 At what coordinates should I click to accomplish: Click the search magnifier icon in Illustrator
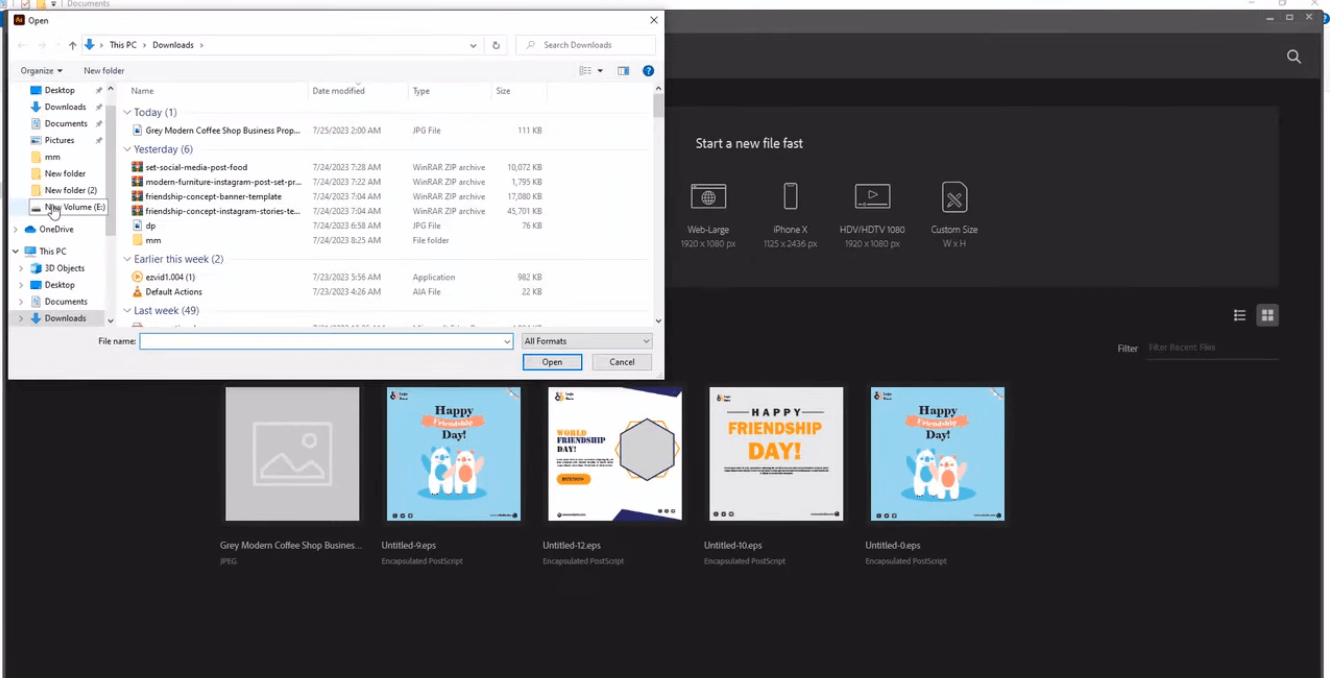pos(1294,57)
